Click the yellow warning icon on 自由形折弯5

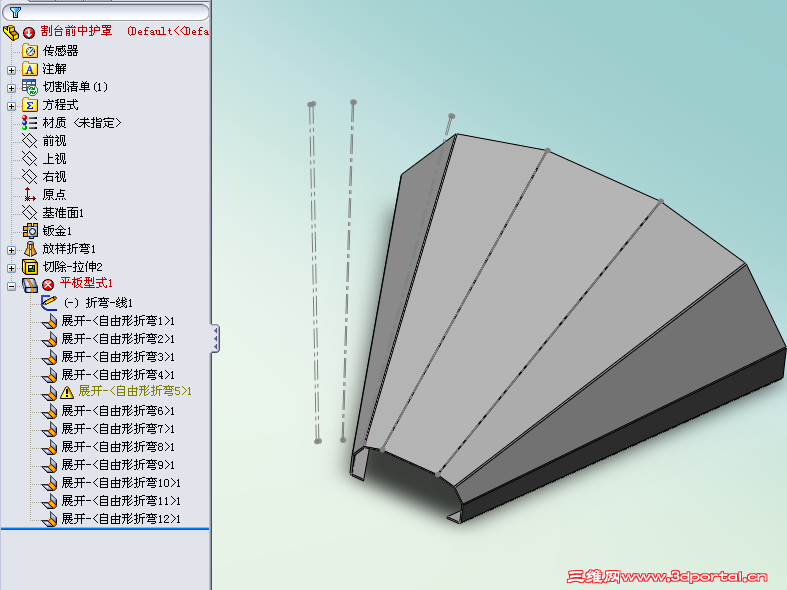point(67,392)
